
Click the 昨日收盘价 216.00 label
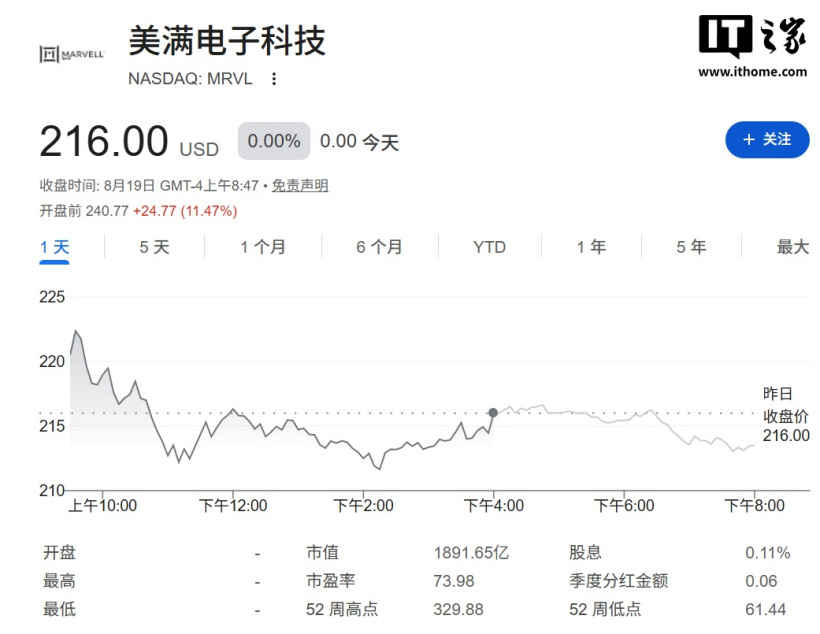click(x=785, y=415)
